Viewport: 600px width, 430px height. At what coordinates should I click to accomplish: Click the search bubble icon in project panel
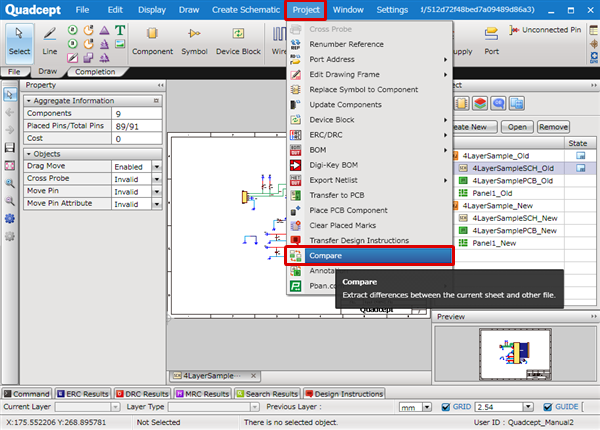pos(498,103)
